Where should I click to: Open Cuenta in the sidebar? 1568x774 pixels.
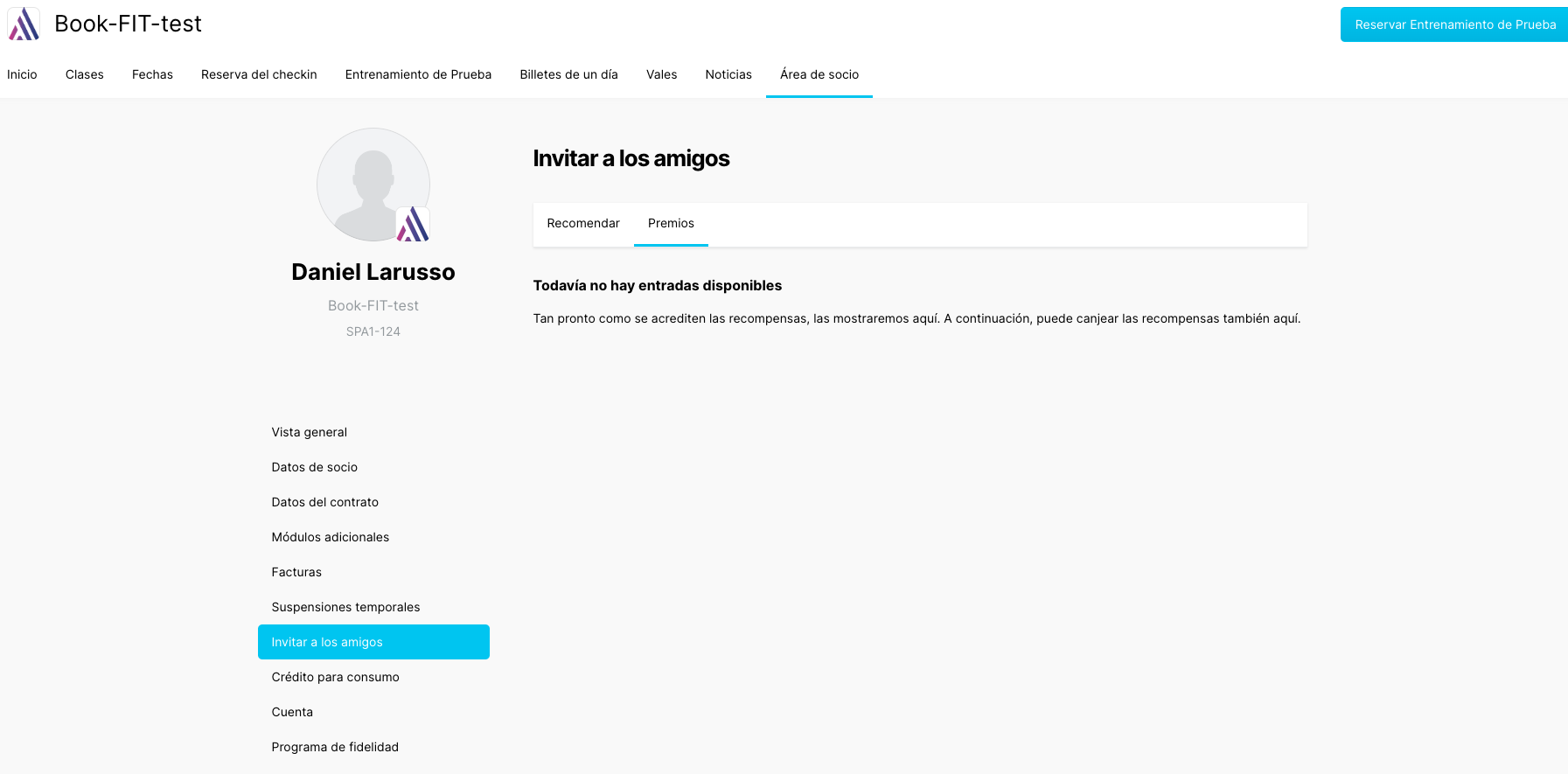point(373,712)
